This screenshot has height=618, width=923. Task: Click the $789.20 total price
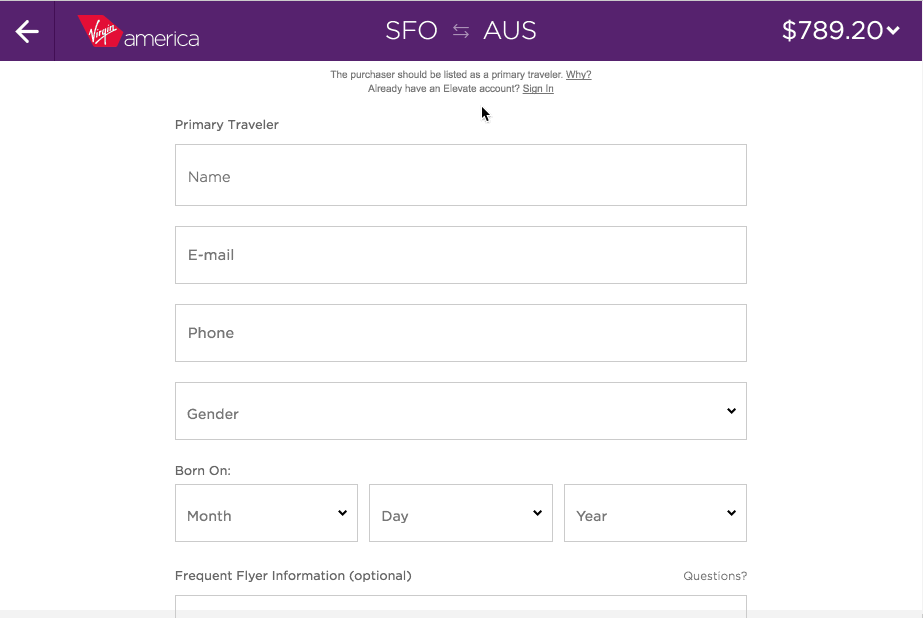tap(832, 31)
